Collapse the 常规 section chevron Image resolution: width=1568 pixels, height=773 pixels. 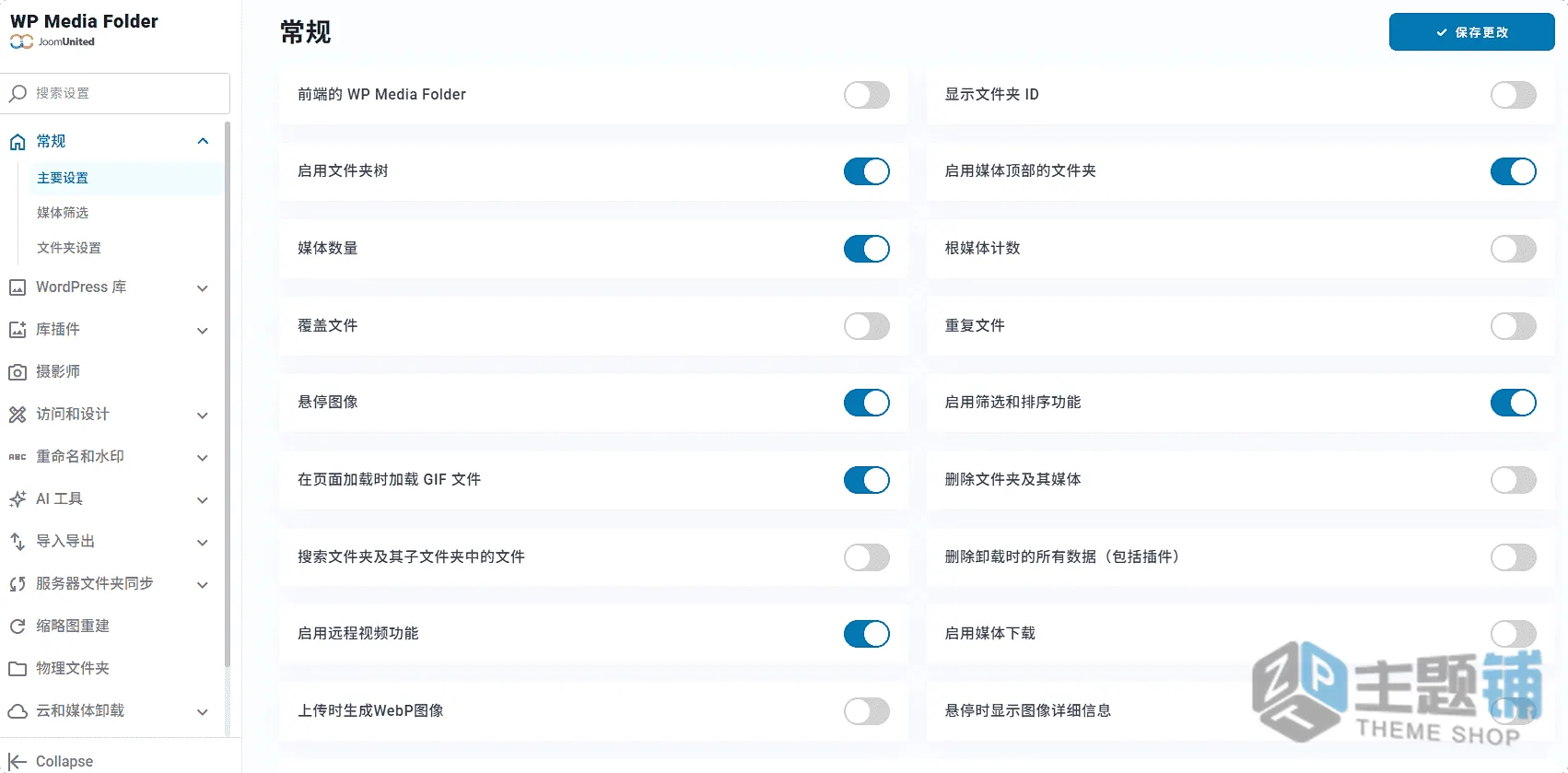(x=203, y=141)
